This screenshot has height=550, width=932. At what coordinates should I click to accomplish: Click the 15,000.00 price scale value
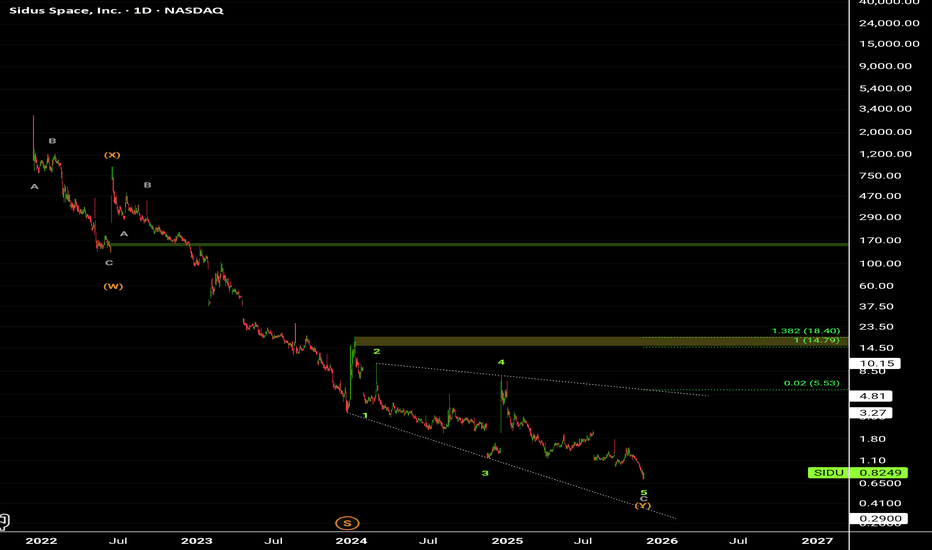point(889,44)
